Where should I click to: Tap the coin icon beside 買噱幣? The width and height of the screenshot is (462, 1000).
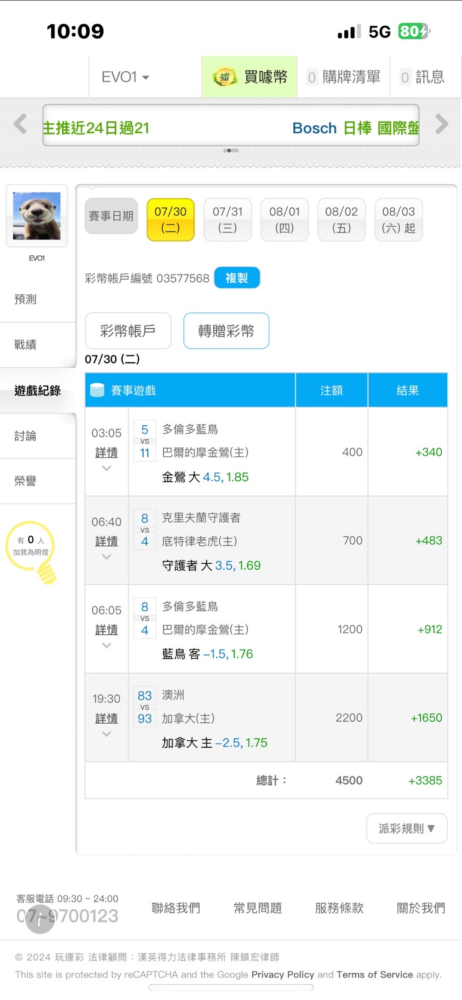tap(225, 78)
